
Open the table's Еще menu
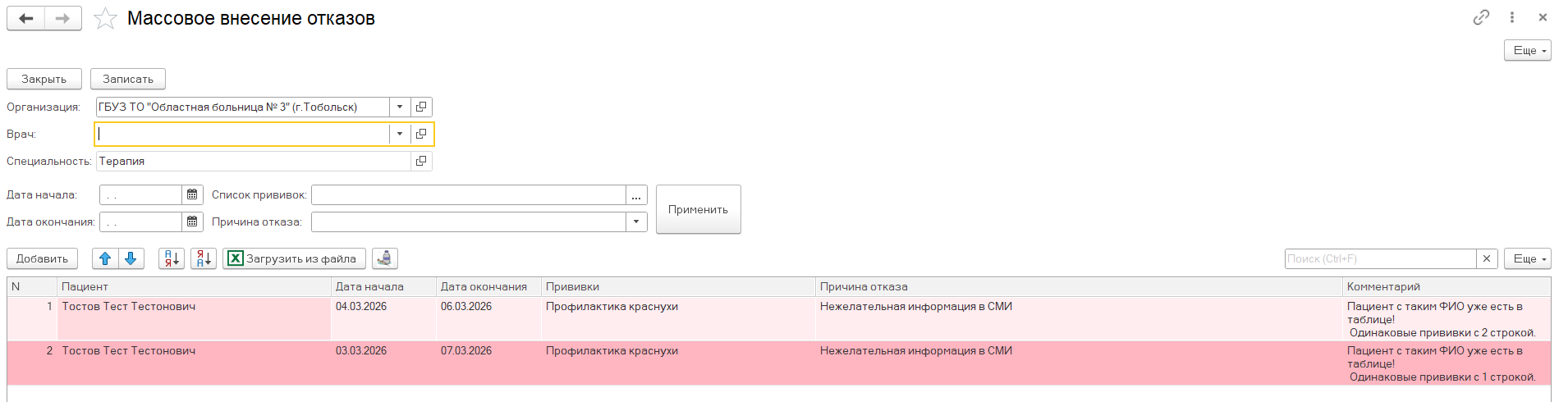point(1527,258)
